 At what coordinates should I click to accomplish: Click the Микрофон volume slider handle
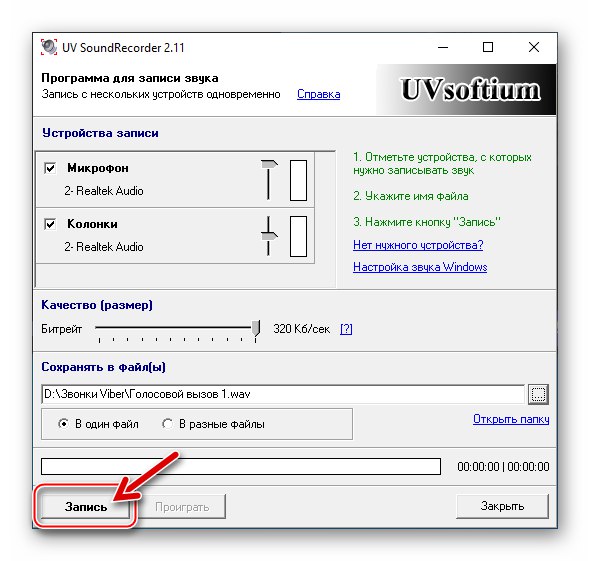coord(269,164)
